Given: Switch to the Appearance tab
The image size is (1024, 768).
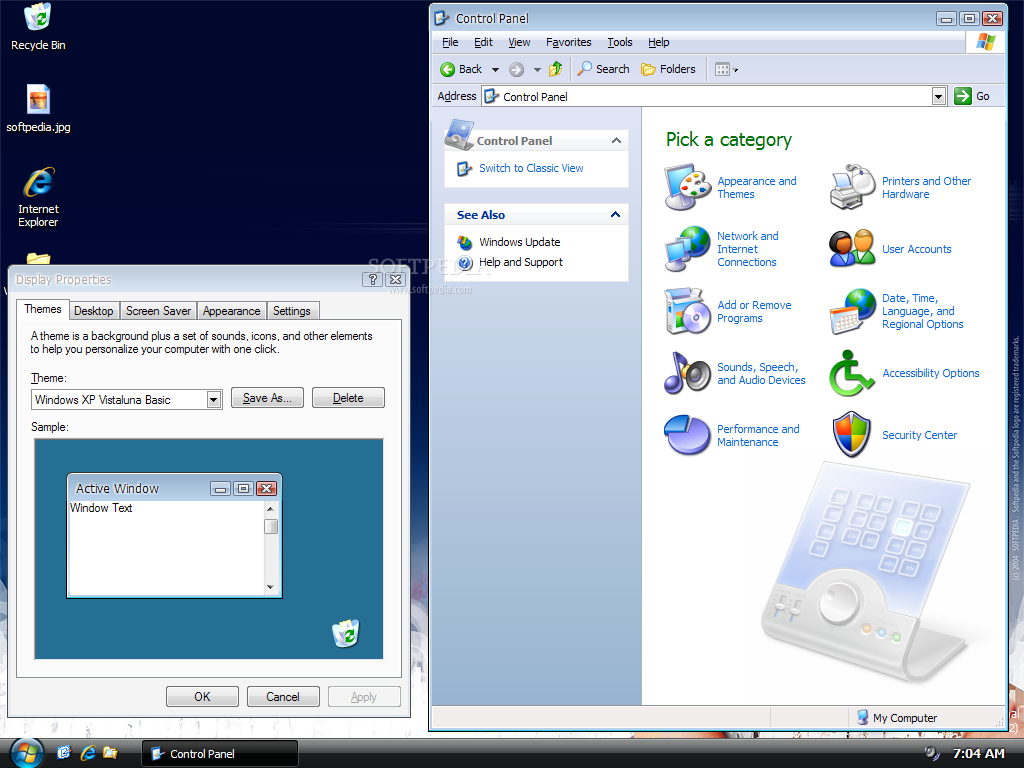Looking at the screenshot, I should click(231, 311).
